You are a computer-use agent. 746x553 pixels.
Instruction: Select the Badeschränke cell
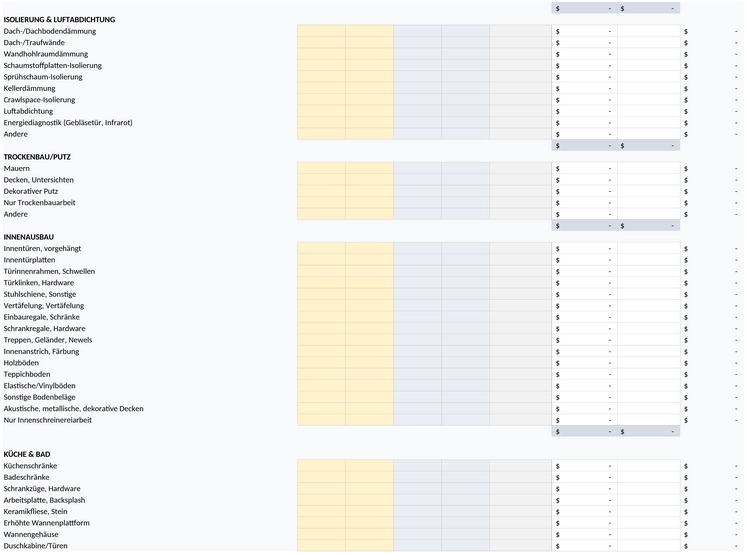(x=26, y=477)
